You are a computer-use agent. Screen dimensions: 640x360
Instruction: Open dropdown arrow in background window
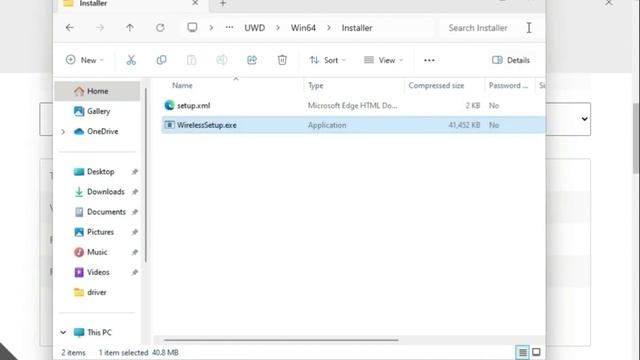(x=584, y=119)
